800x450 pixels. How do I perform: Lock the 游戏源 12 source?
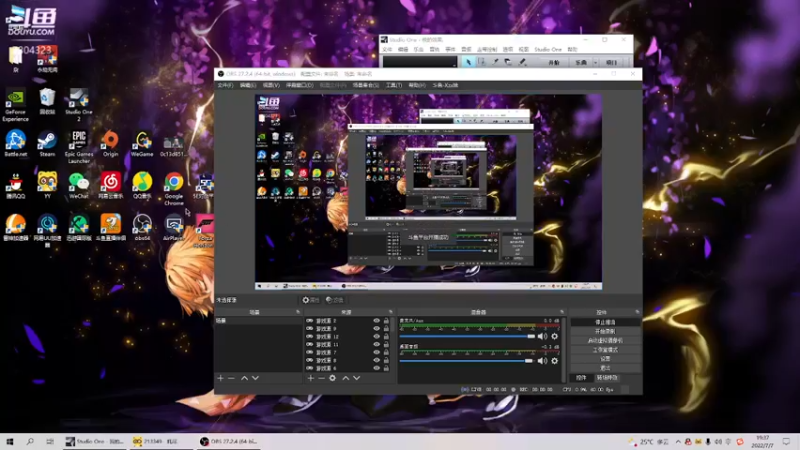386,337
